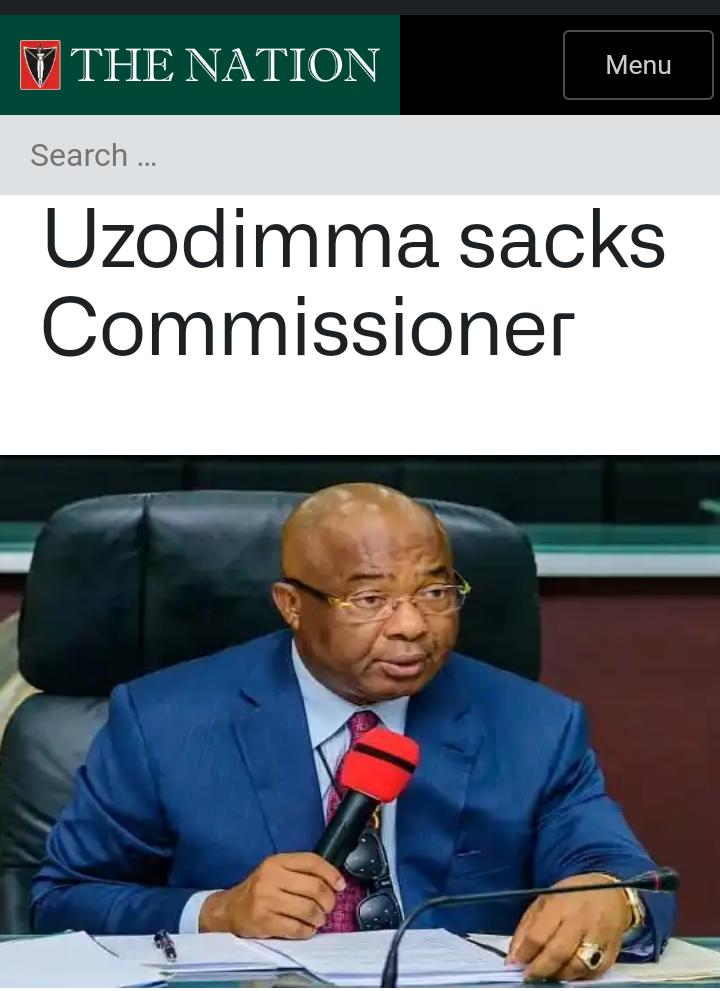
Task: Open the Uzodimma sacks Commissioner headline
Action: [x=354, y=283]
